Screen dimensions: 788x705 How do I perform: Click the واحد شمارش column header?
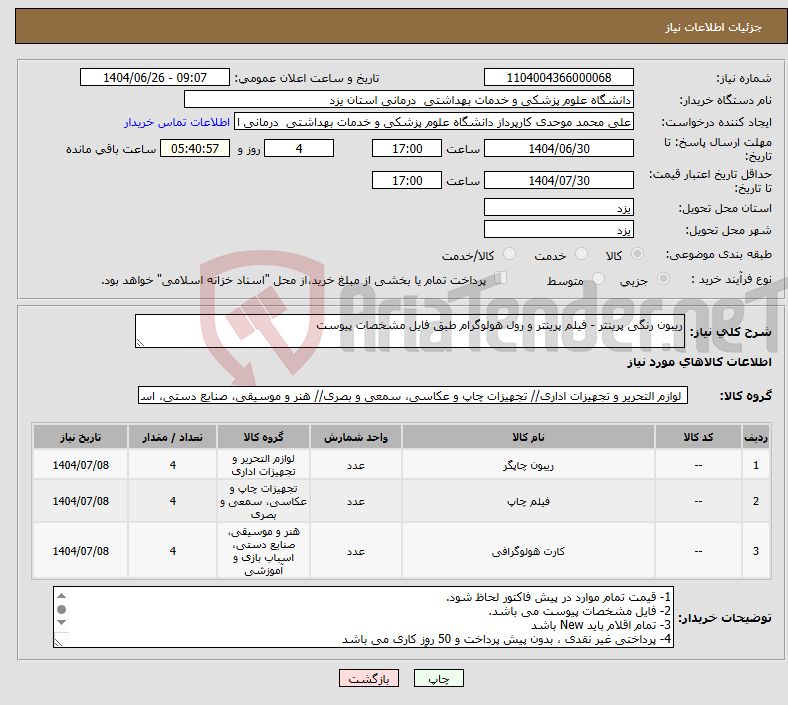click(355, 437)
